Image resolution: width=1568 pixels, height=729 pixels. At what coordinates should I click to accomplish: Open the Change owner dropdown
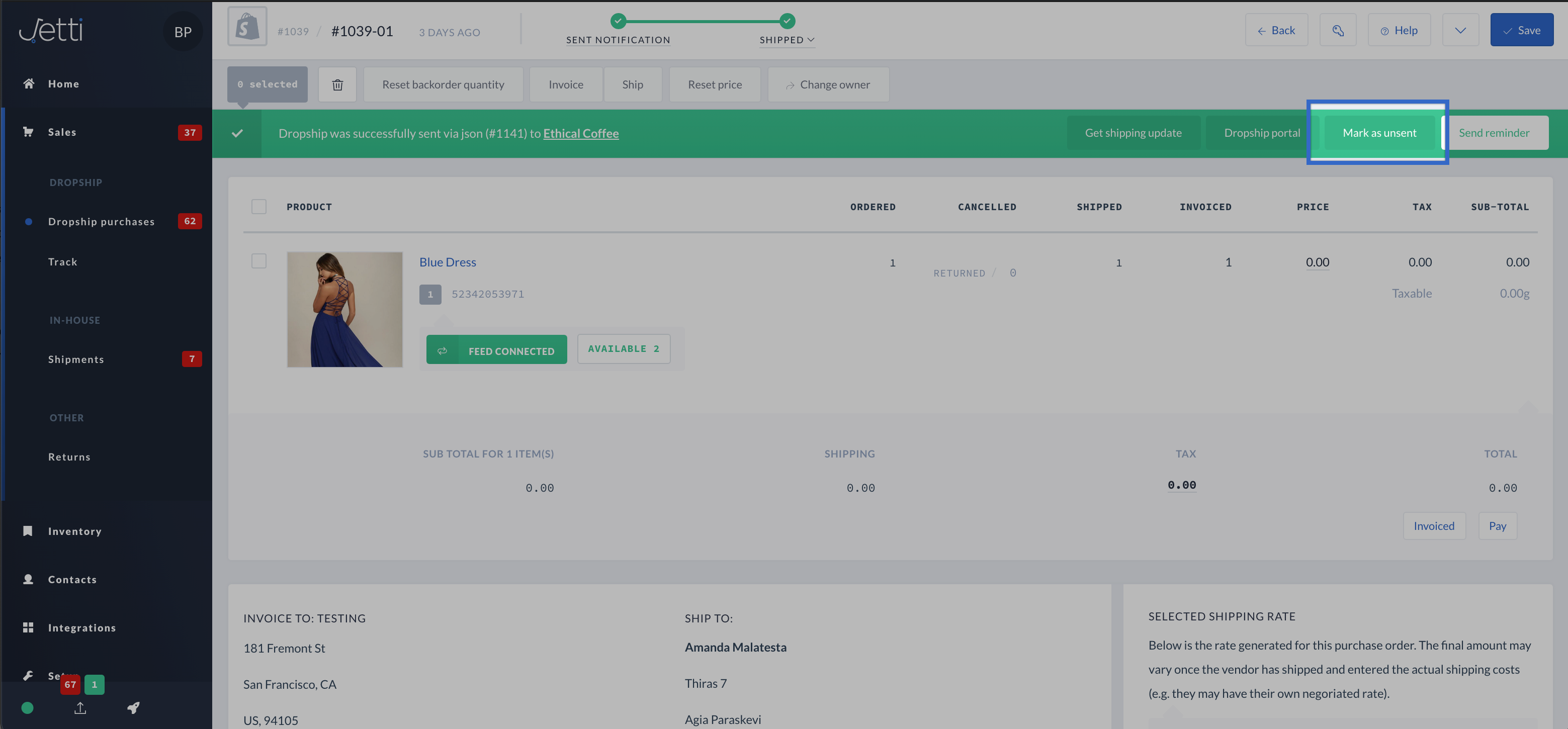click(x=828, y=84)
